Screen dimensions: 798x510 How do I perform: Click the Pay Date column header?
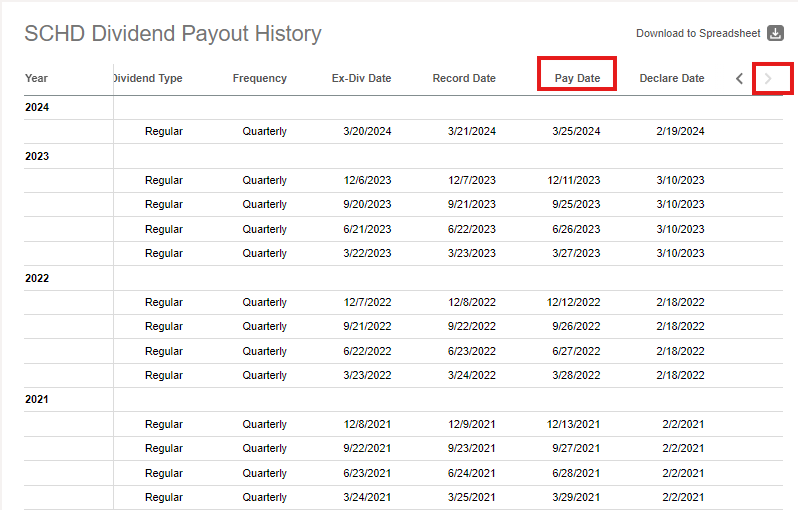pyautogui.click(x=577, y=78)
